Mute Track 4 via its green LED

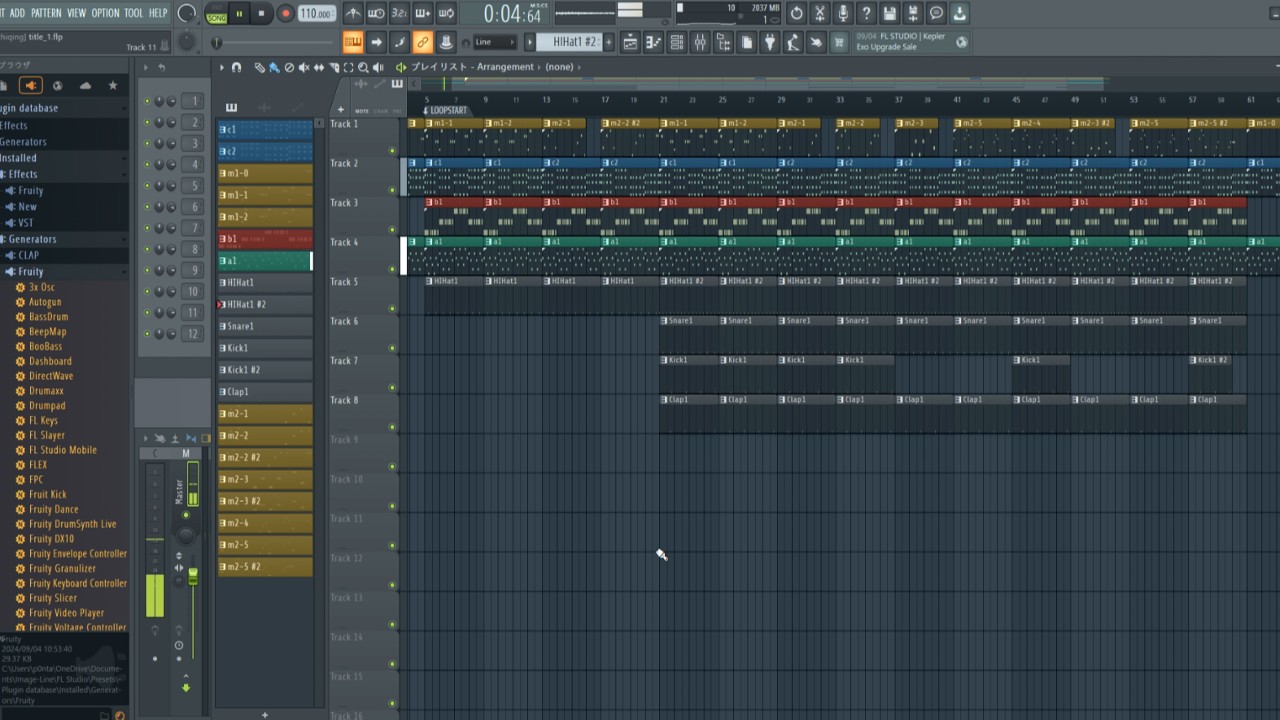coord(392,269)
